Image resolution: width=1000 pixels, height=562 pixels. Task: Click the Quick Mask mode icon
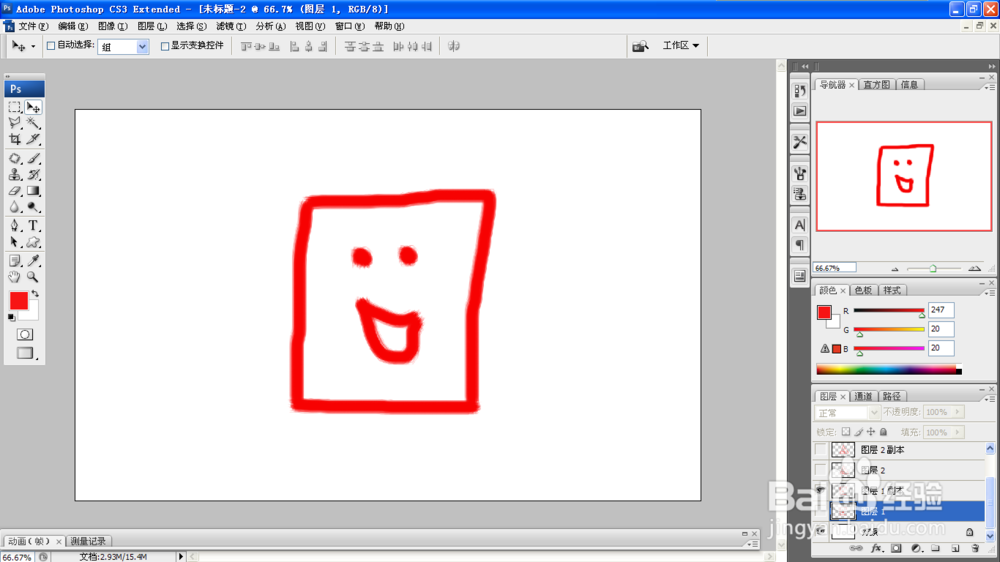click(25, 334)
